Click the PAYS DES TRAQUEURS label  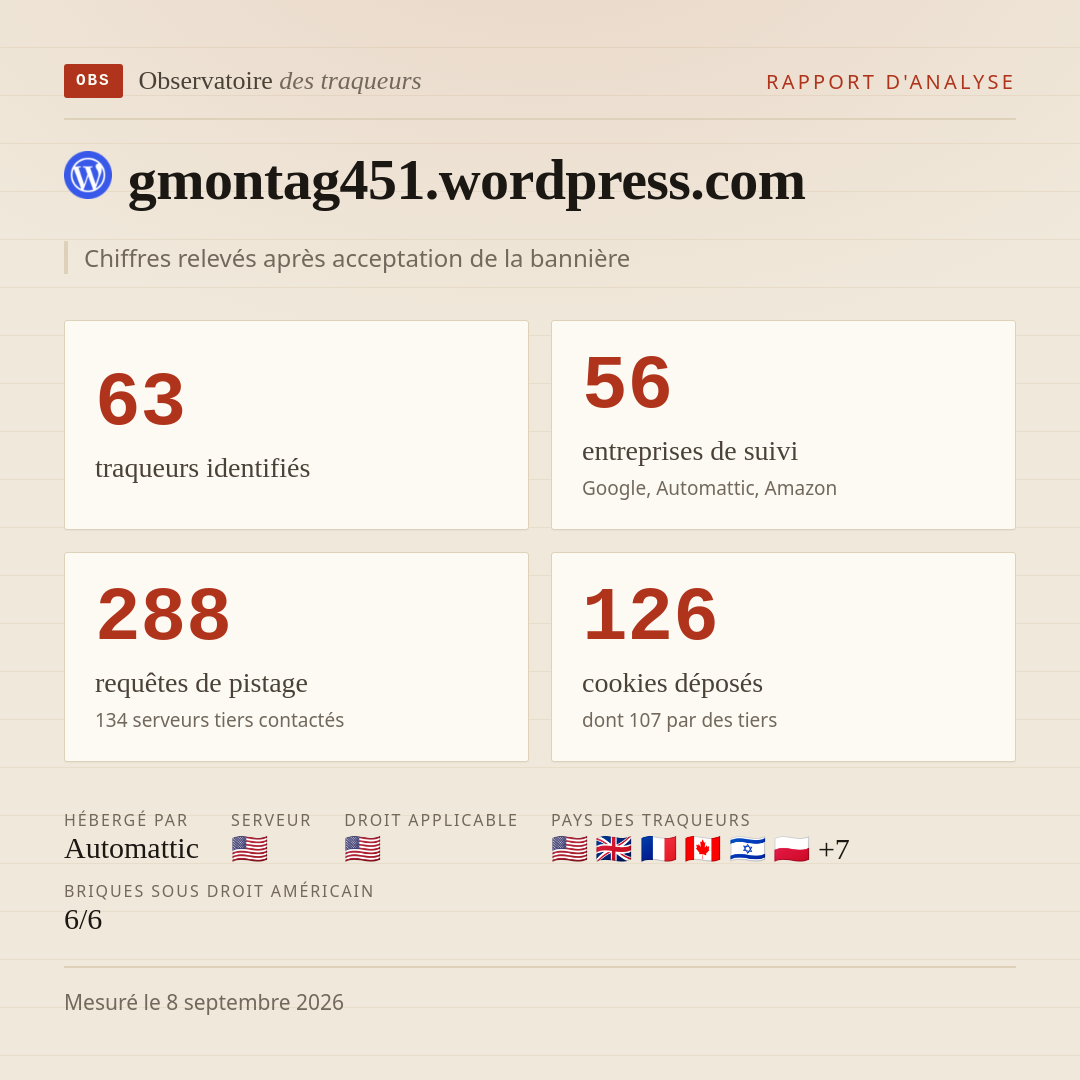[650, 820]
